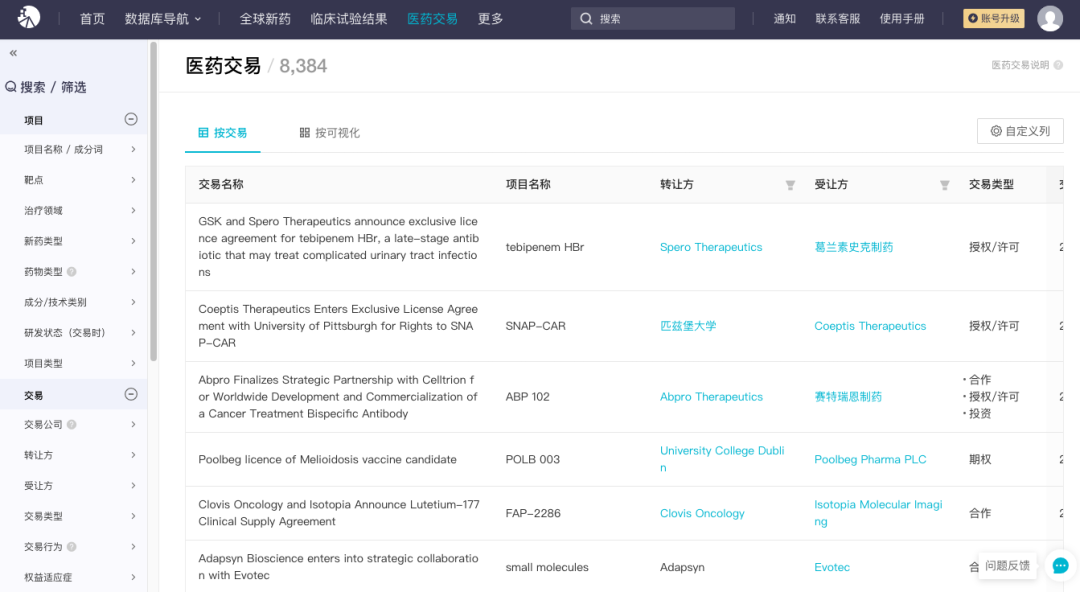Click the 自定义列 customize columns button

click(1020, 131)
